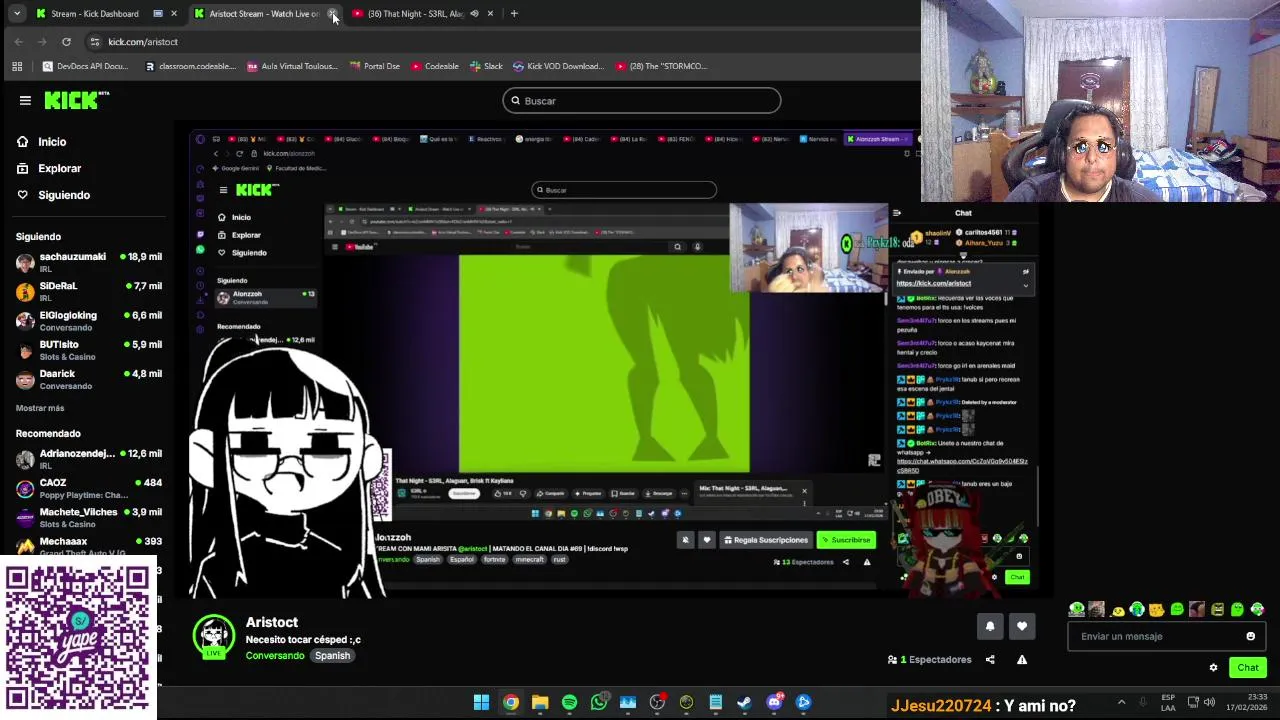
Task: Open Portal Dse bookmark
Action: coord(375,66)
